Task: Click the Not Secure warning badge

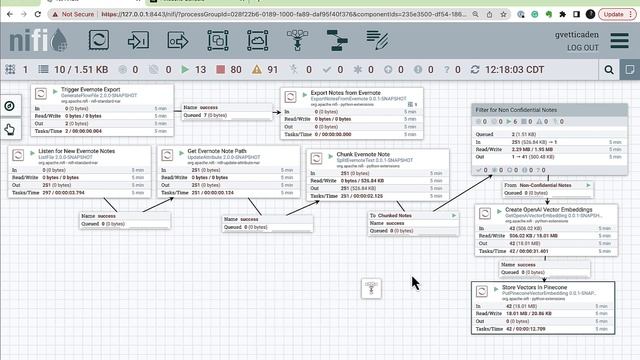Action: pyautogui.click(x=73, y=14)
